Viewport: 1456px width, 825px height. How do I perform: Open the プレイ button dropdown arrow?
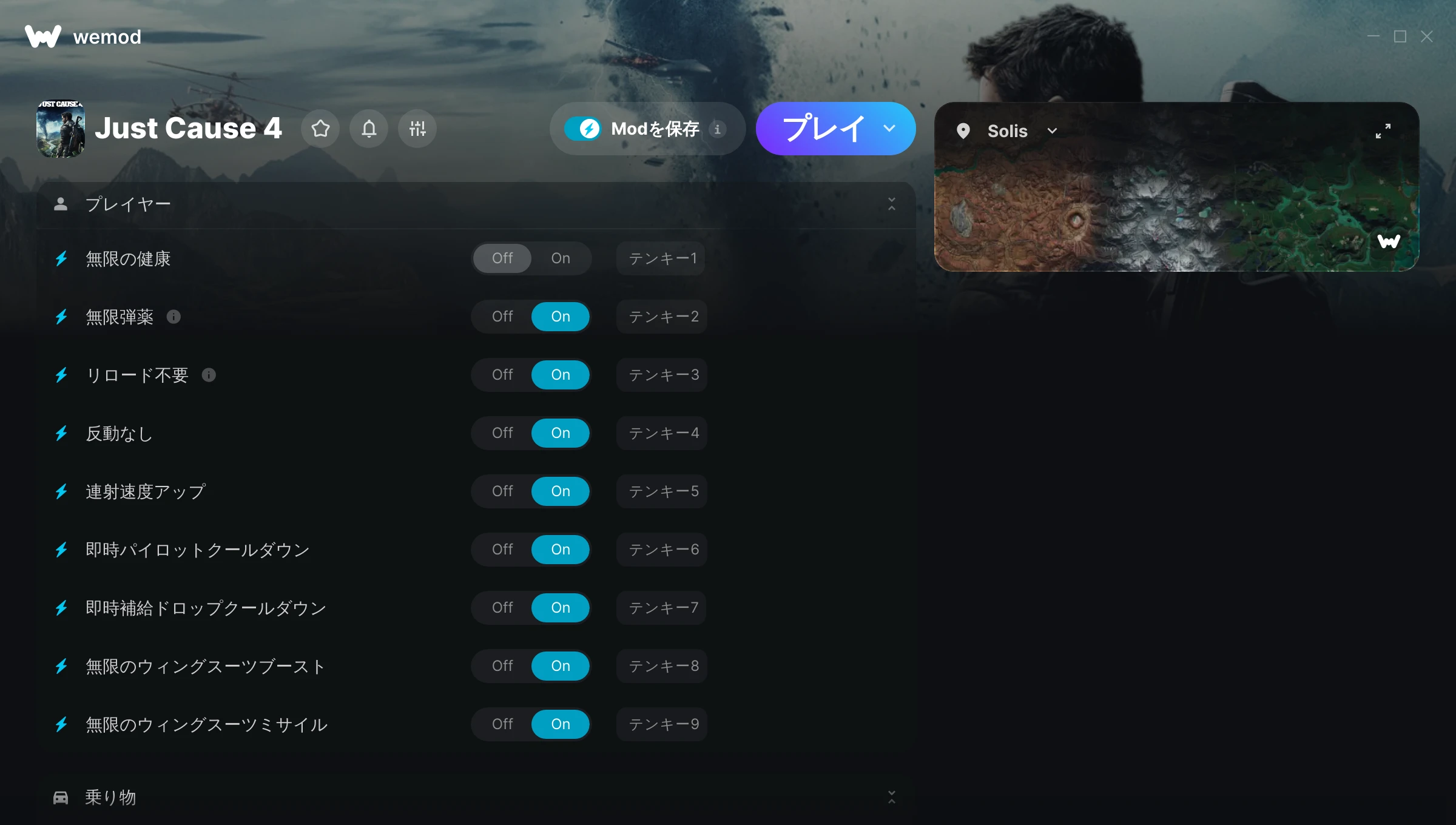[x=889, y=129]
